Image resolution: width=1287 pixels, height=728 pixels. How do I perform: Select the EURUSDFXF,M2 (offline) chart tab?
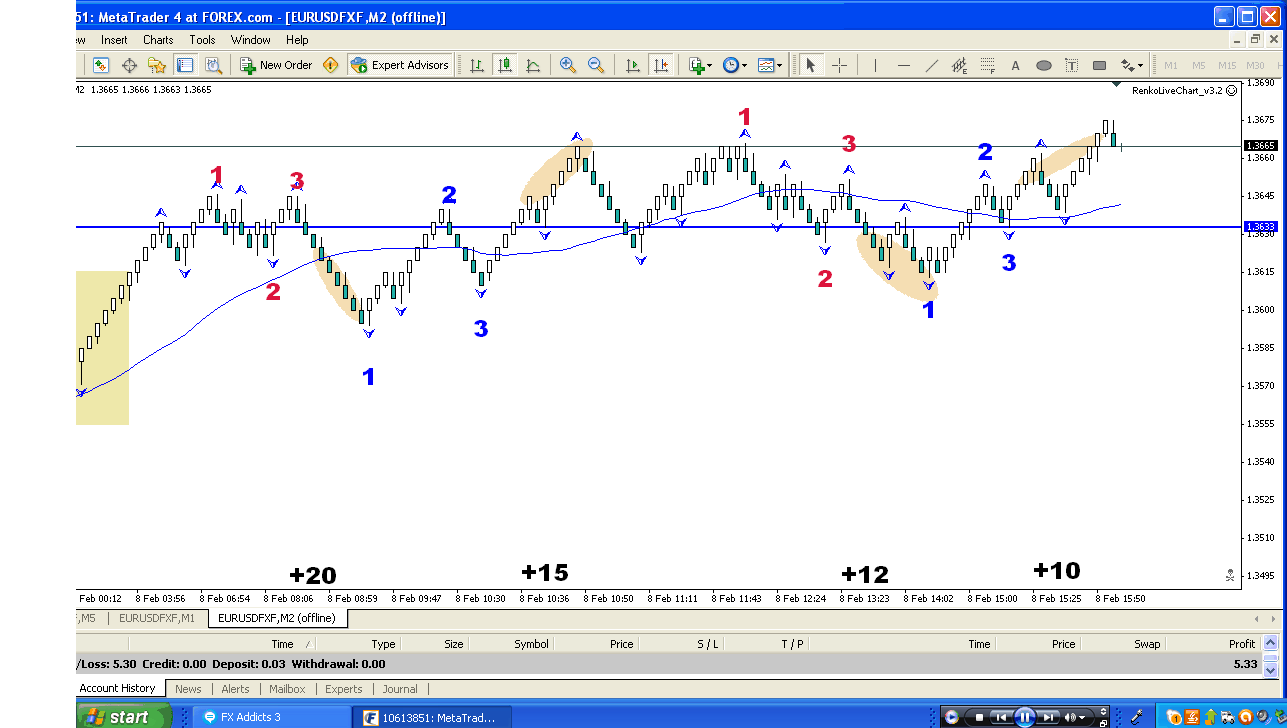click(277, 618)
